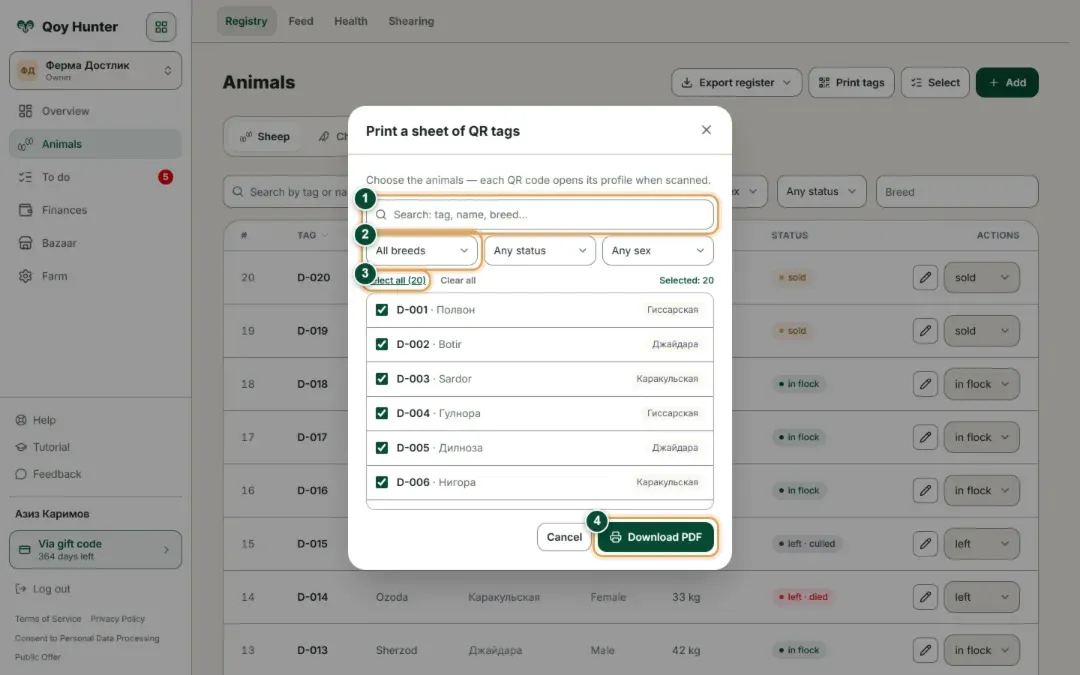Open the Any status dropdown in dialog
This screenshot has height=675, width=1080.
click(x=540, y=251)
